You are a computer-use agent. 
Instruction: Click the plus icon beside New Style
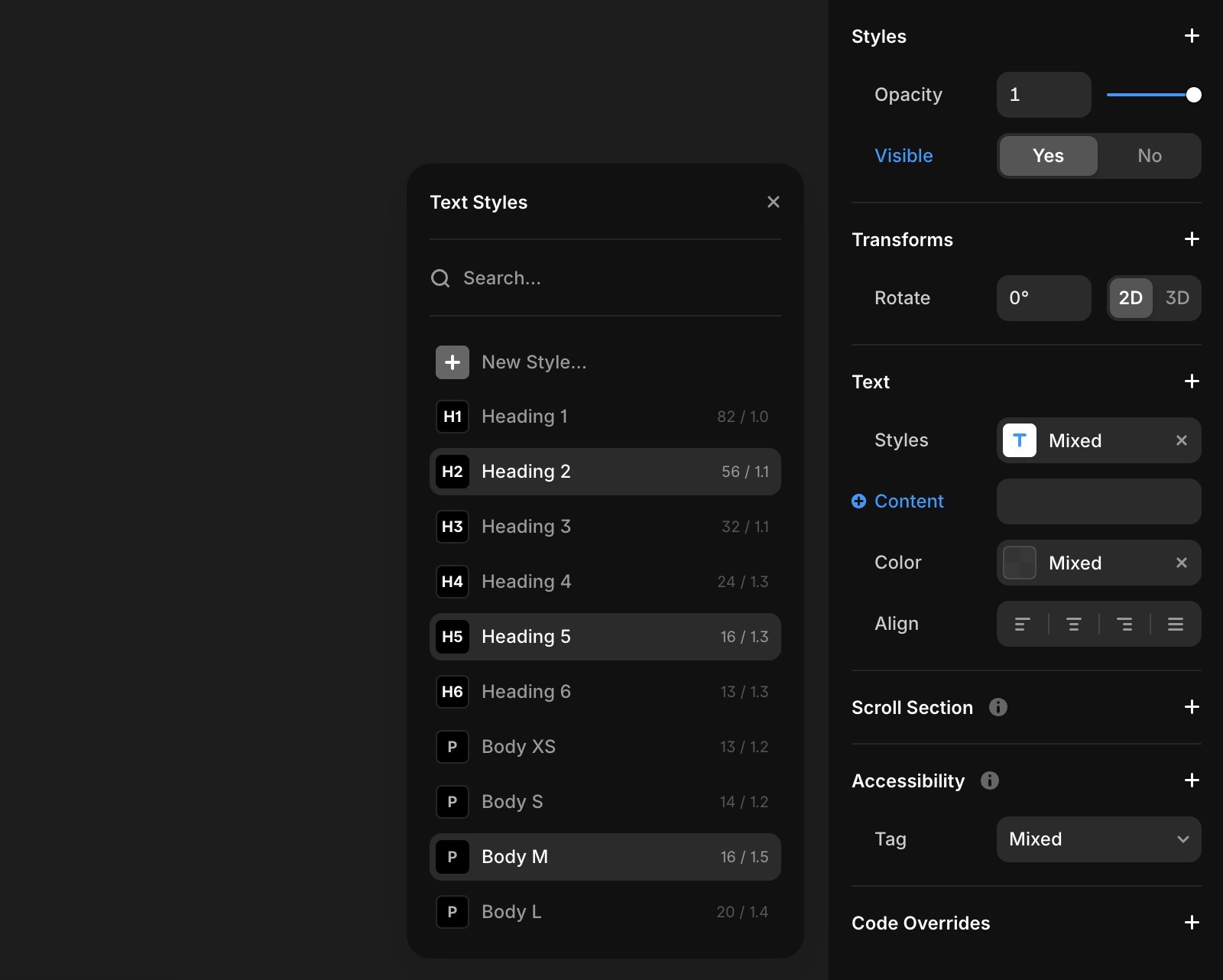coord(453,362)
